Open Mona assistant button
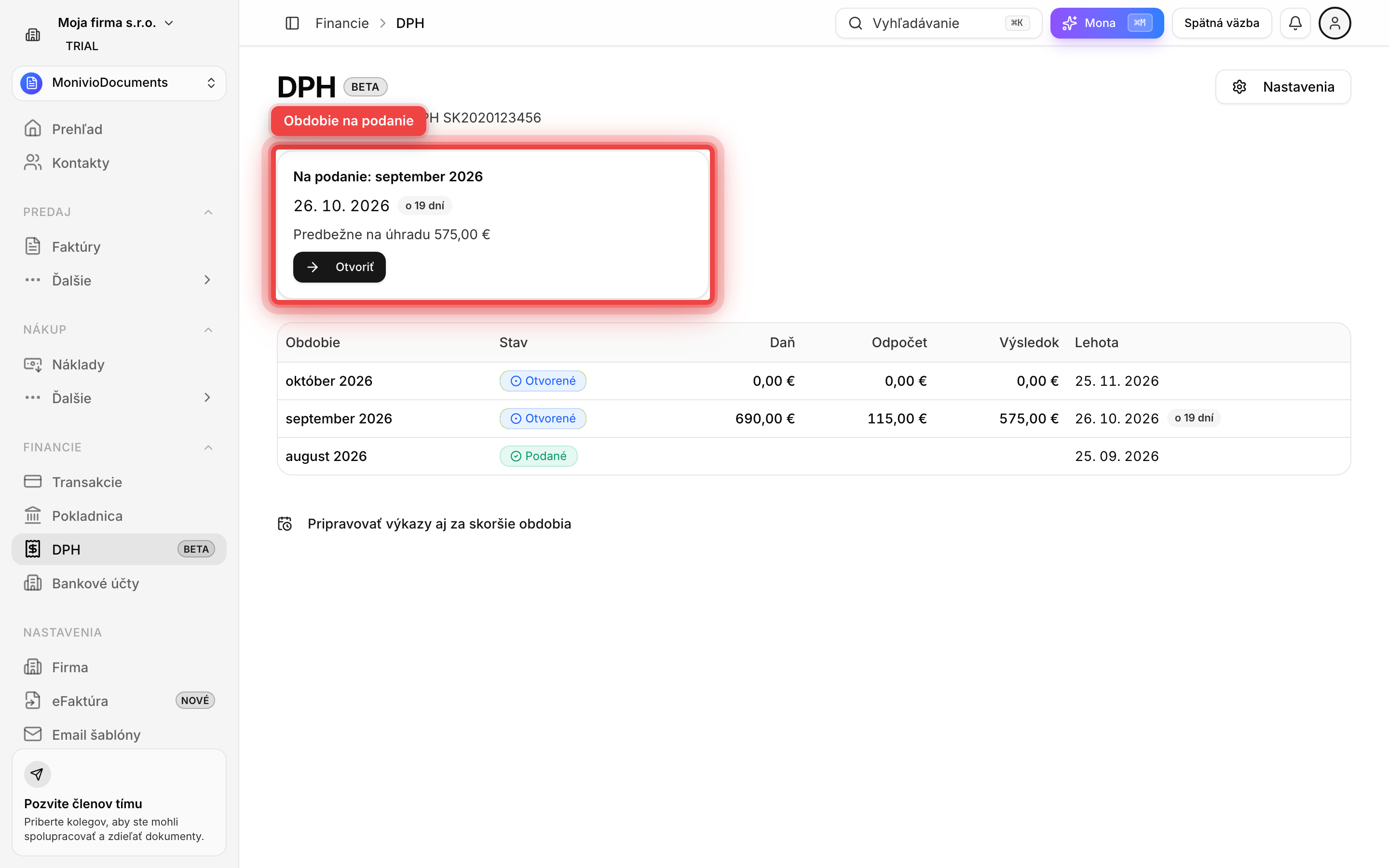Viewport: 1389px width, 868px height. [1106, 23]
